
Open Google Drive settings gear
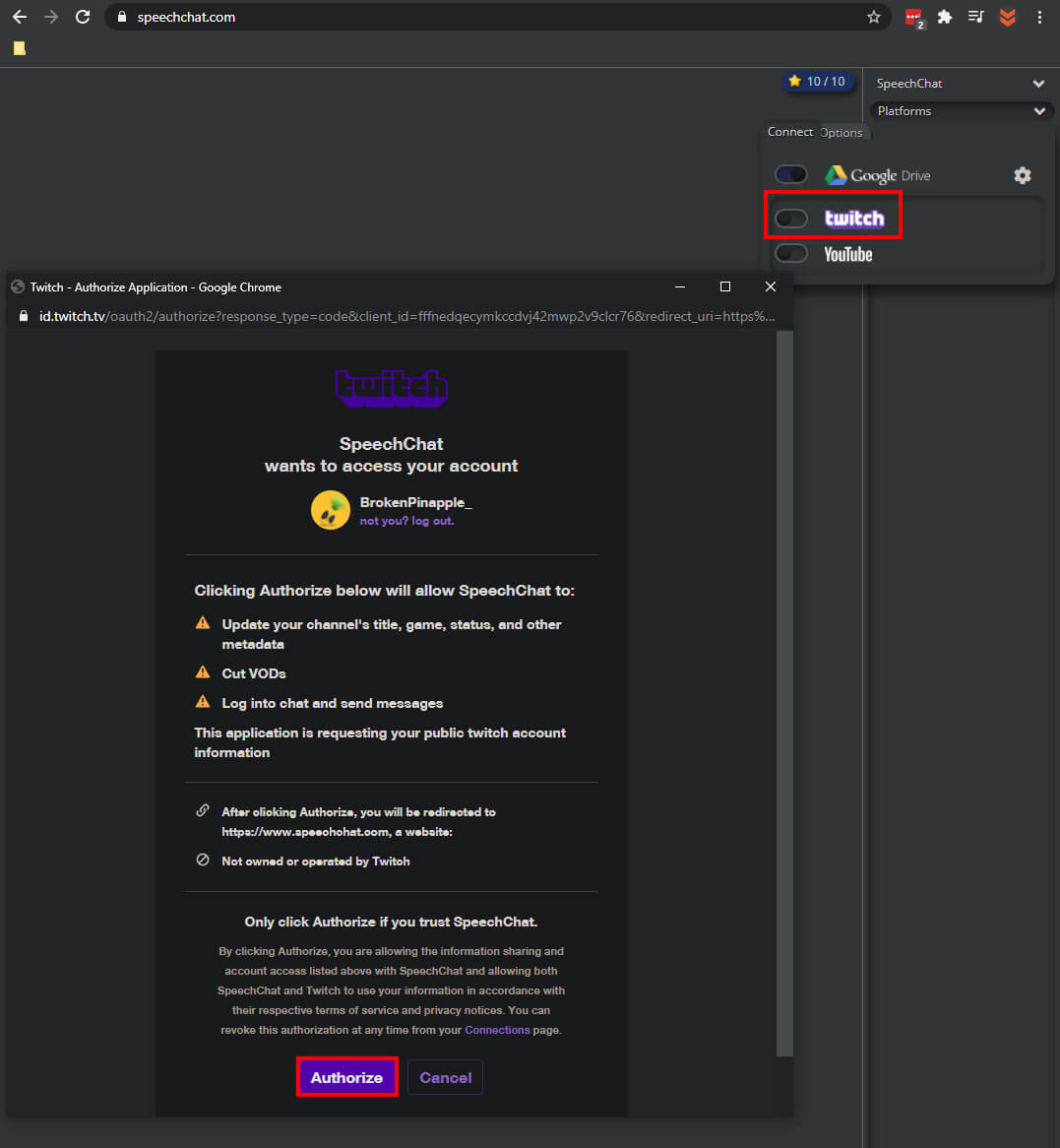click(x=1023, y=175)
